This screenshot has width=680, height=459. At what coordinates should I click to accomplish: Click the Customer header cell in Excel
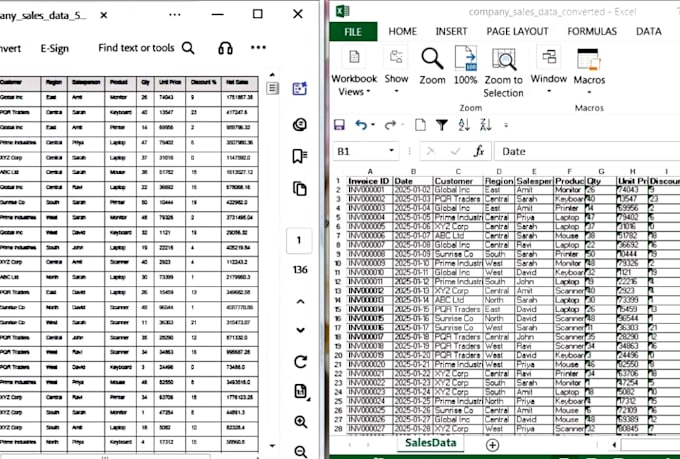(x=458, y=181)
